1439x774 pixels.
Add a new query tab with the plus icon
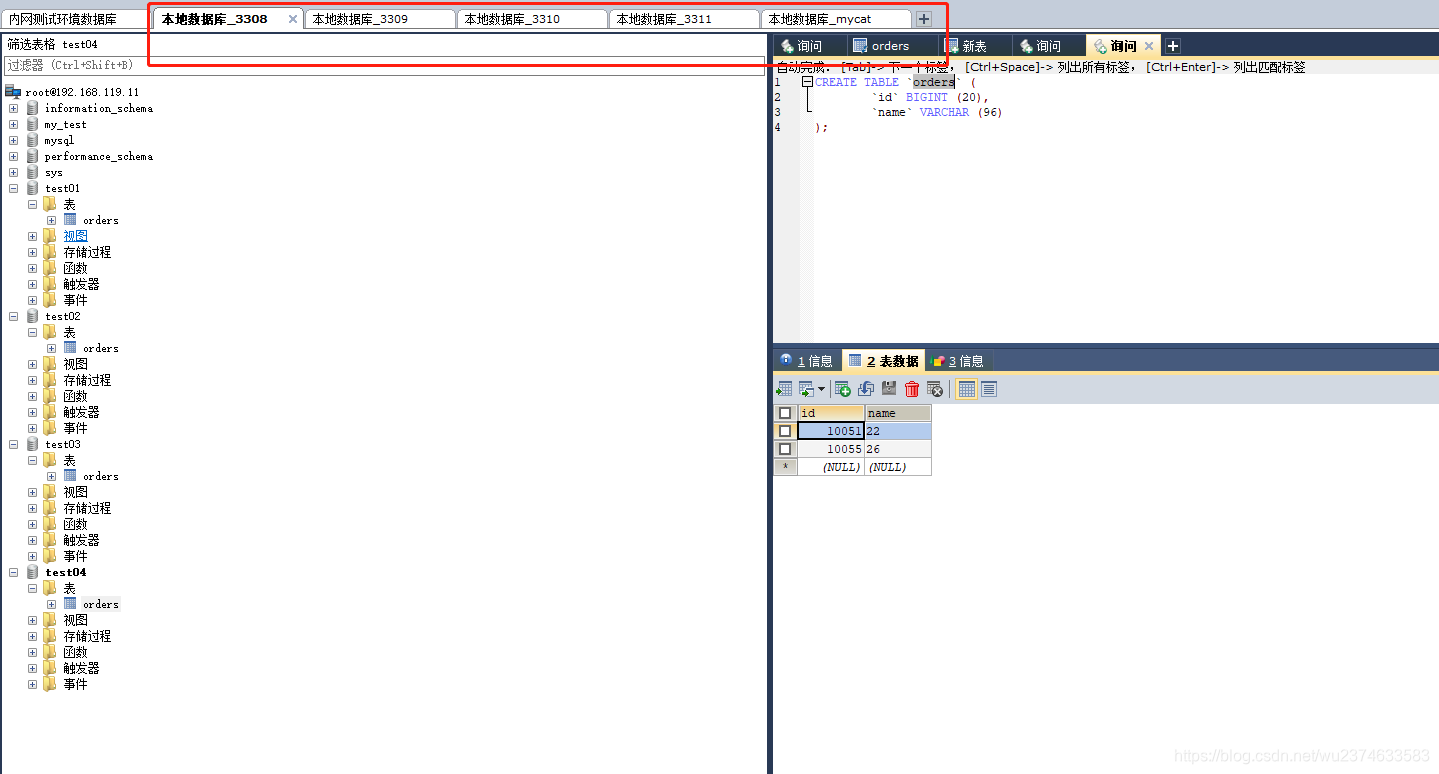coord(1173,46)
